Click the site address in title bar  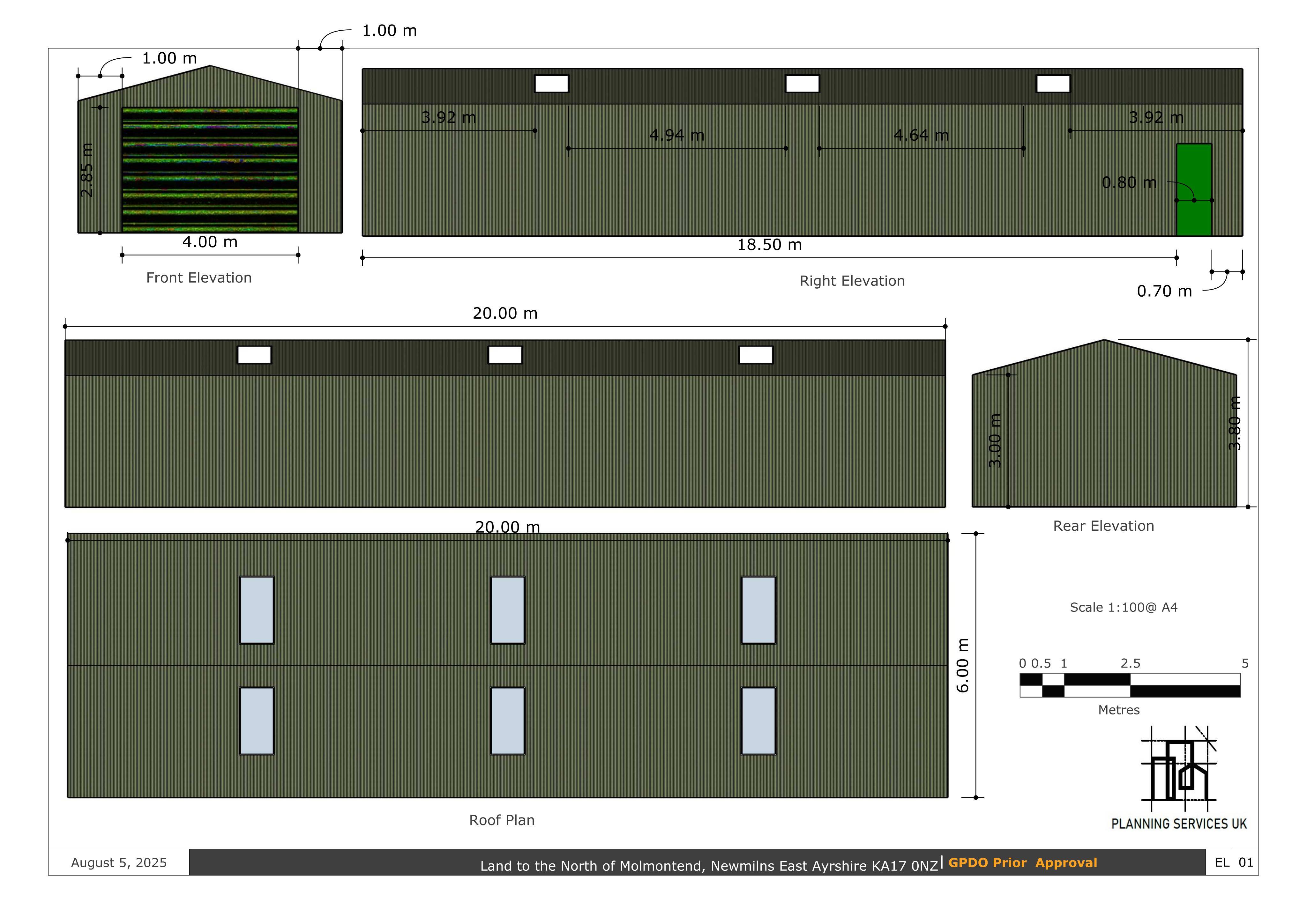point(709,866)
